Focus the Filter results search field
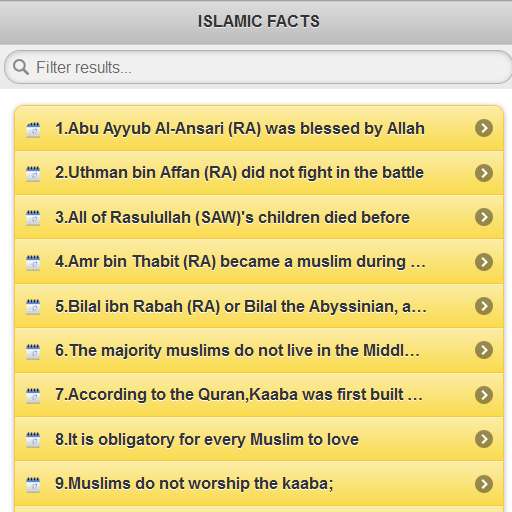The height and width of the screenshot is (512, 512). click(258, 67)
